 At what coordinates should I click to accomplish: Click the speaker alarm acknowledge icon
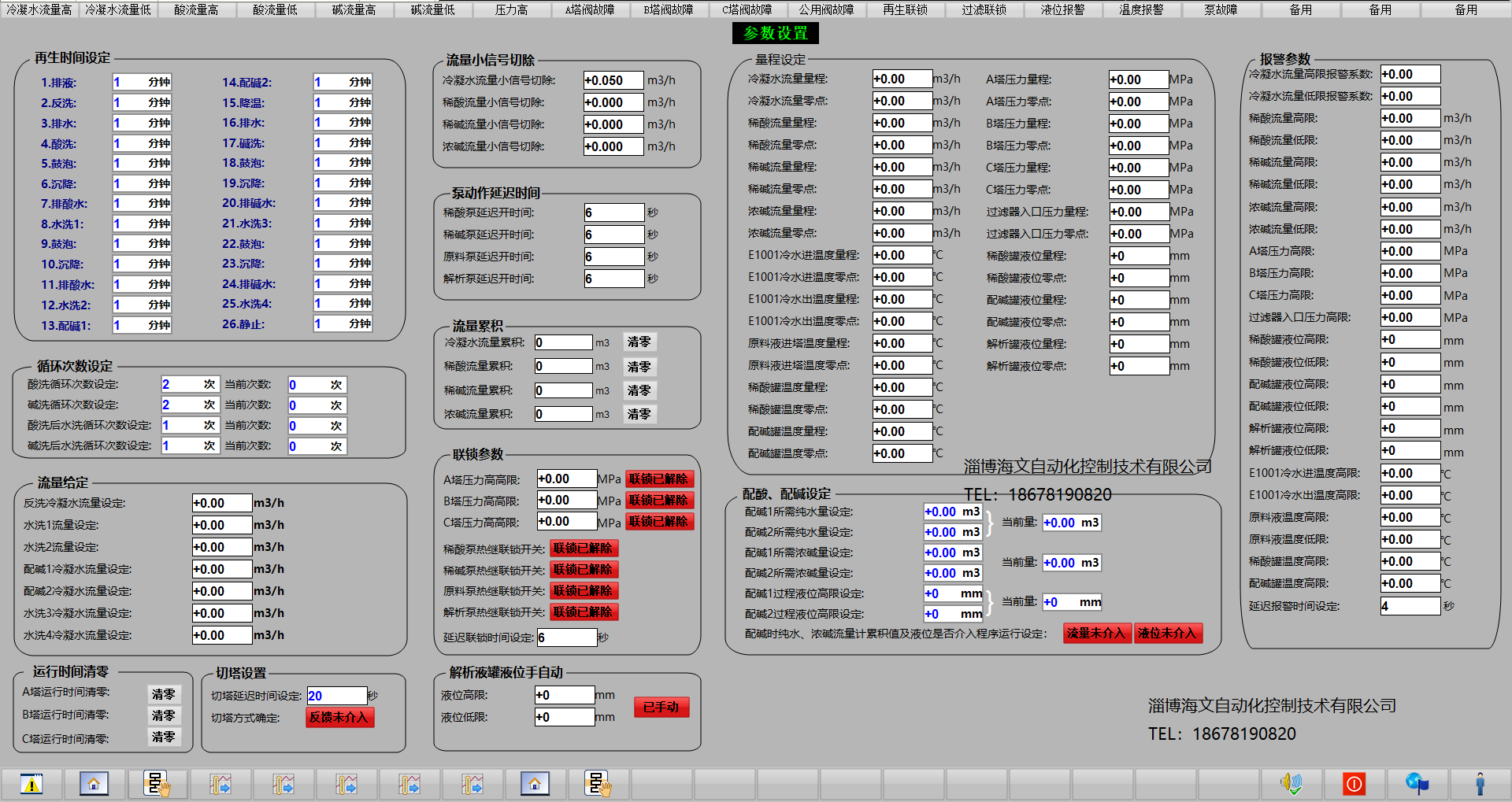1291,784
